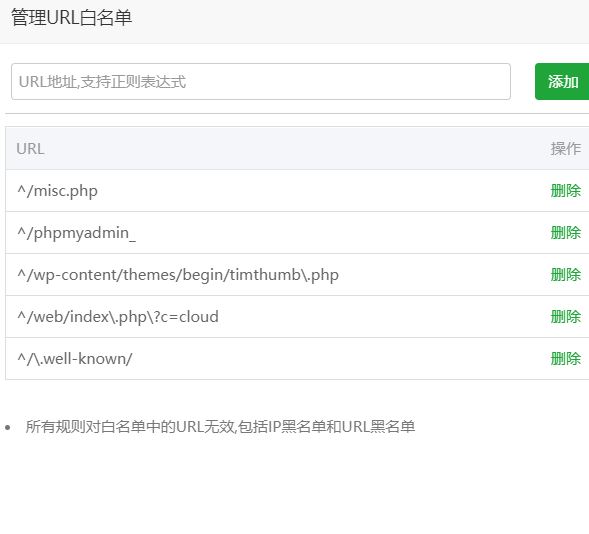
Task: Select the ^/misc.php URL text
Action: click(57, 191)
